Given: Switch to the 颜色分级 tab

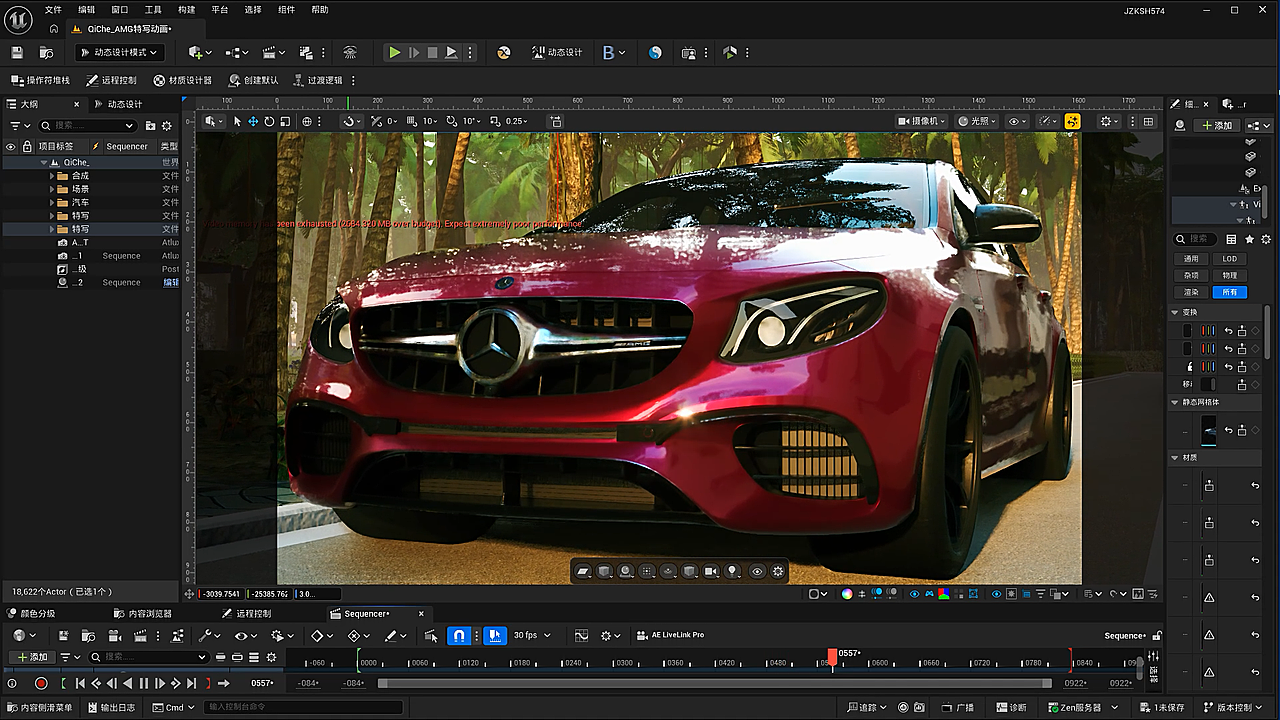Looking at the screenshot, I should 31,613.
